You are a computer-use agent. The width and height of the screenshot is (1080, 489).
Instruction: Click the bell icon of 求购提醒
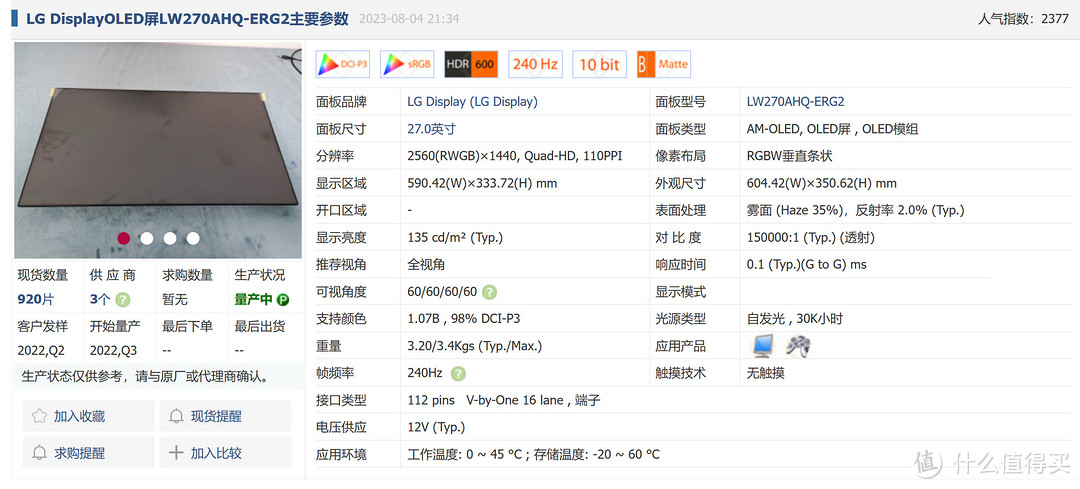40,453
